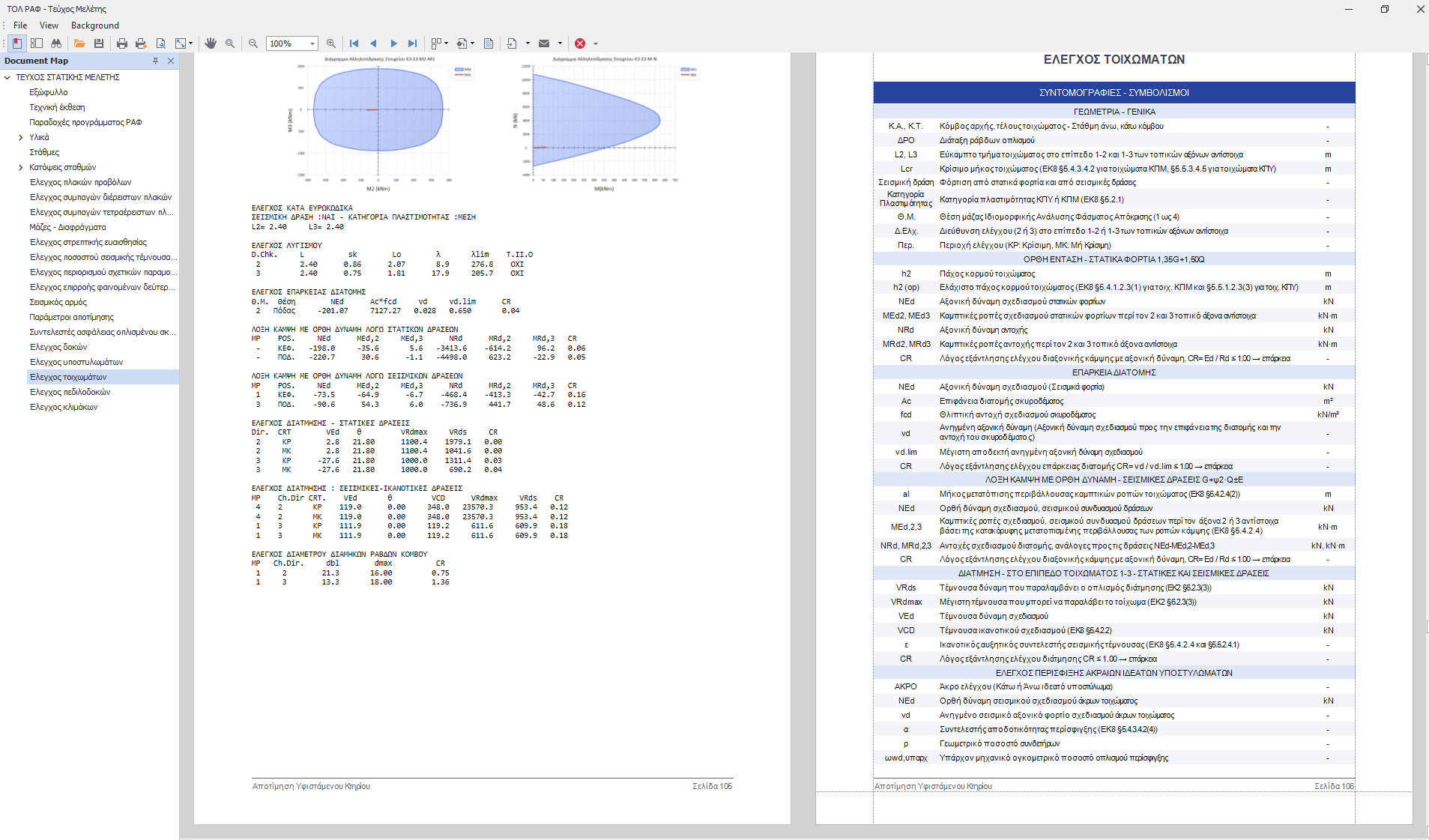The height and width of the screenshot is (840, 1429).
Task: Select Τεχνική έκθεση in the document map
Action: click(57, 107)
